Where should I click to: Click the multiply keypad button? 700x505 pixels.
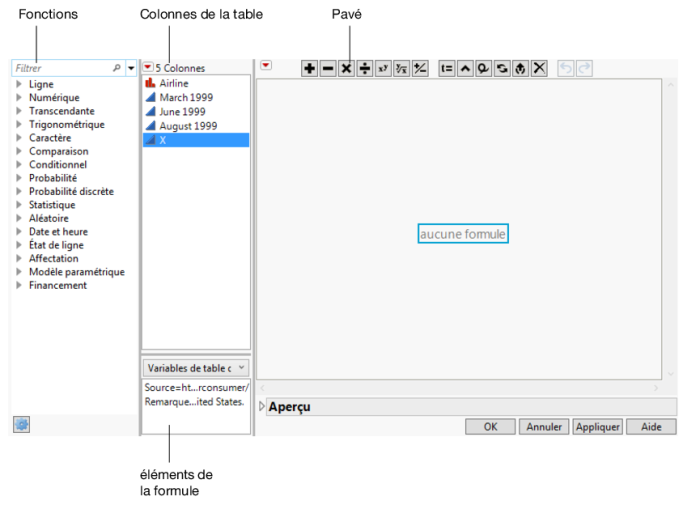[346, 69]
